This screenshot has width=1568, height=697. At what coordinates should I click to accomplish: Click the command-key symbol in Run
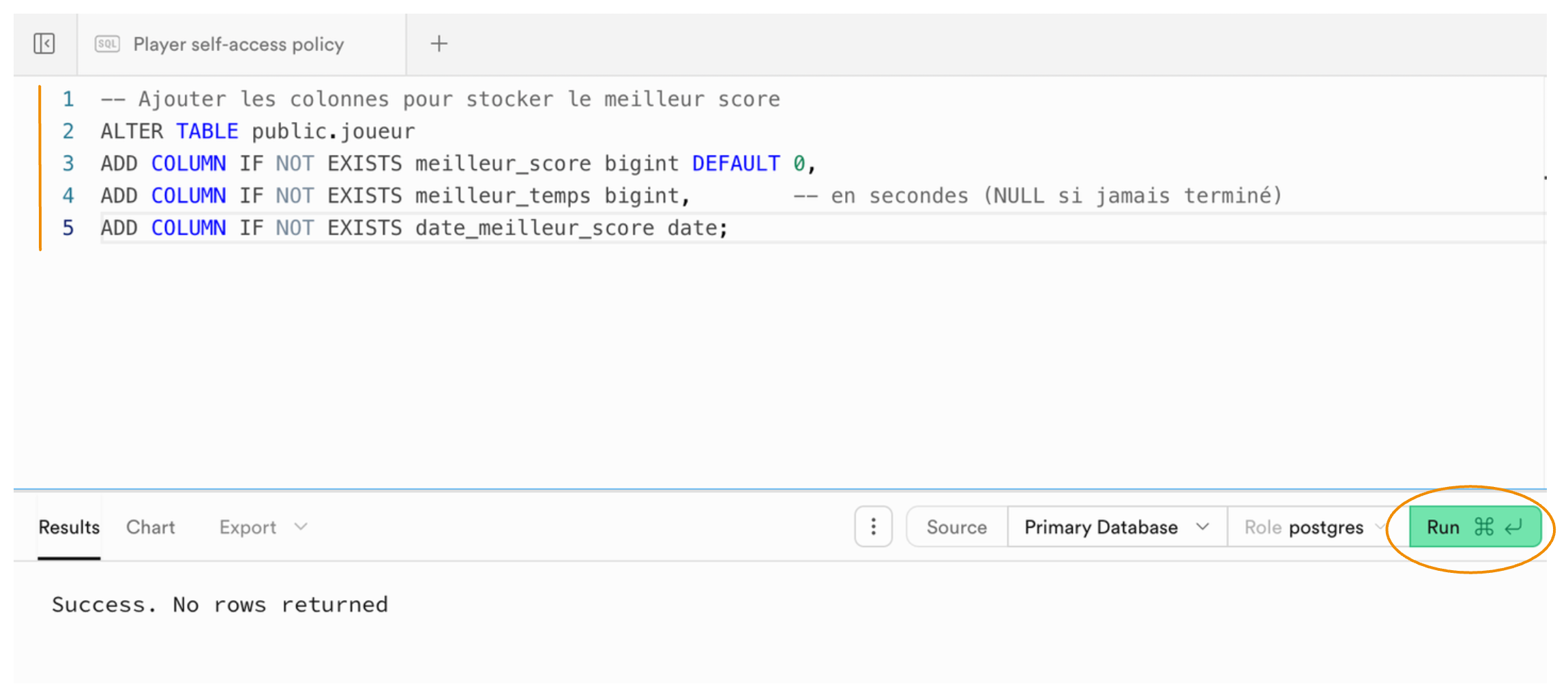[1484, 527]
